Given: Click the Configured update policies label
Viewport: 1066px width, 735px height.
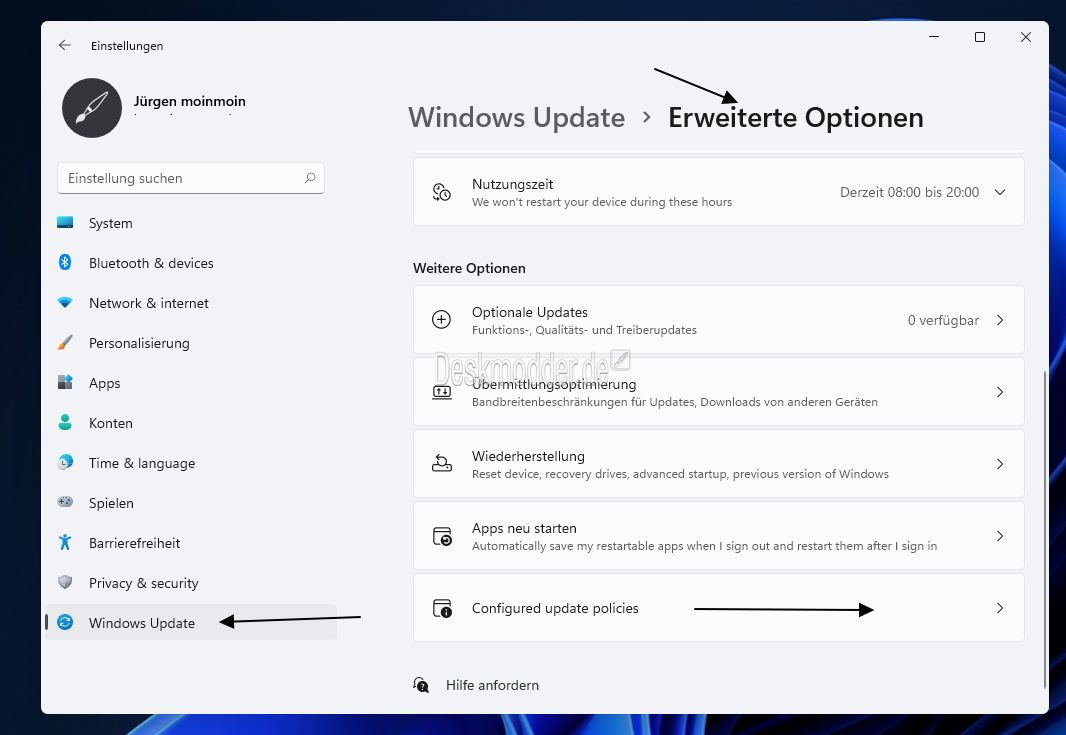Looking at the screenshot, I should [x=555, y=609].
